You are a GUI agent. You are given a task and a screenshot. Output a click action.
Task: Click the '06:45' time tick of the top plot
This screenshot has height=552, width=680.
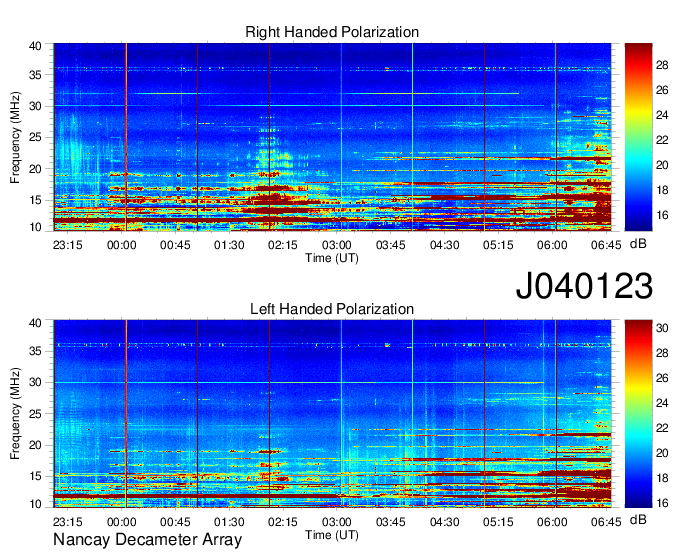(x=606, y=245)
